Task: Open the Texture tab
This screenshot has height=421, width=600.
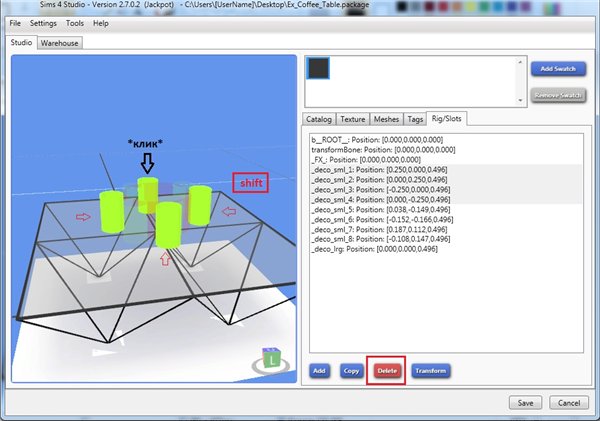Action: click(353, 119)
